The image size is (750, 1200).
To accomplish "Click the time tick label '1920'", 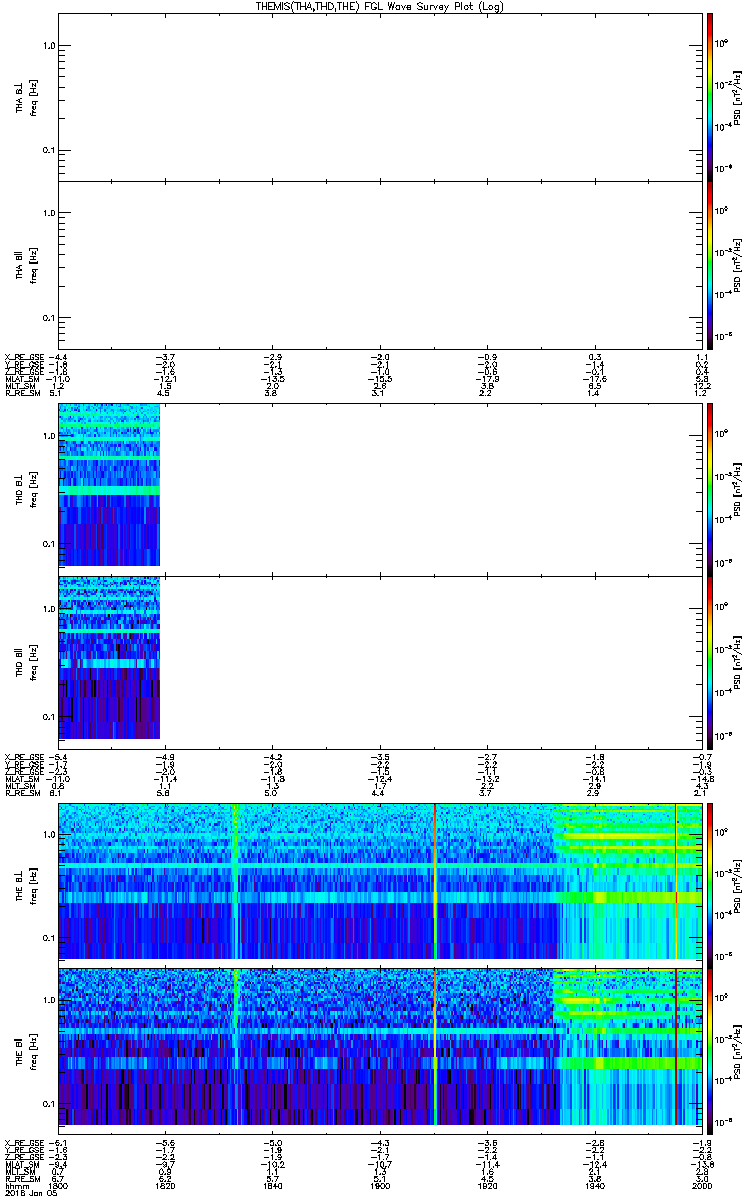I will tap(487, 1184).
